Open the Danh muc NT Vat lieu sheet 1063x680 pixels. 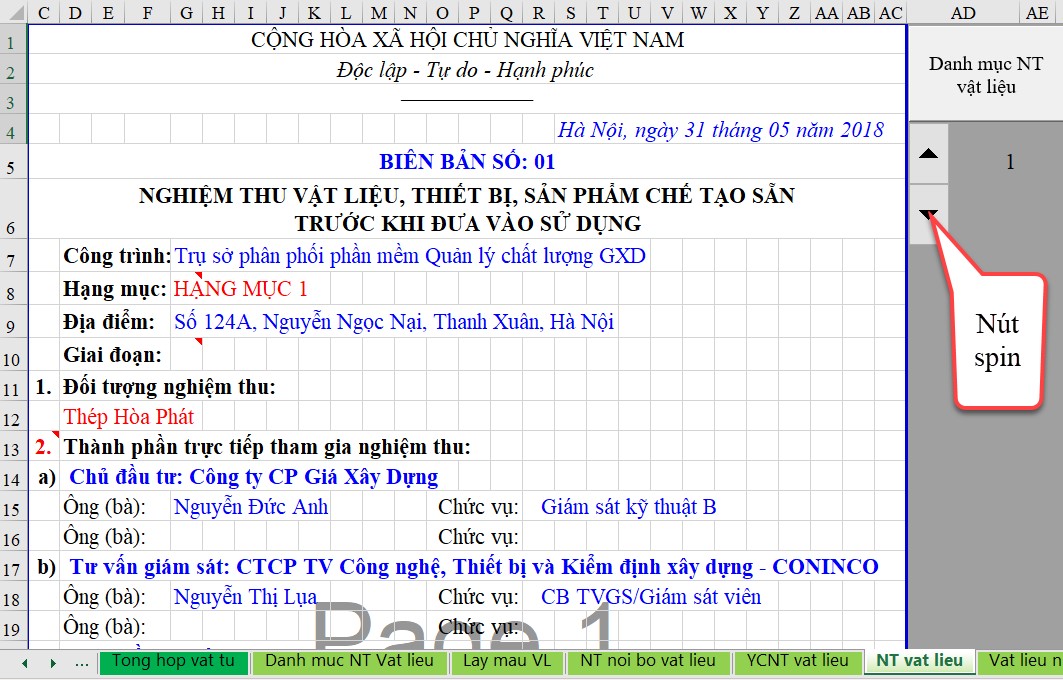point(349,661)
